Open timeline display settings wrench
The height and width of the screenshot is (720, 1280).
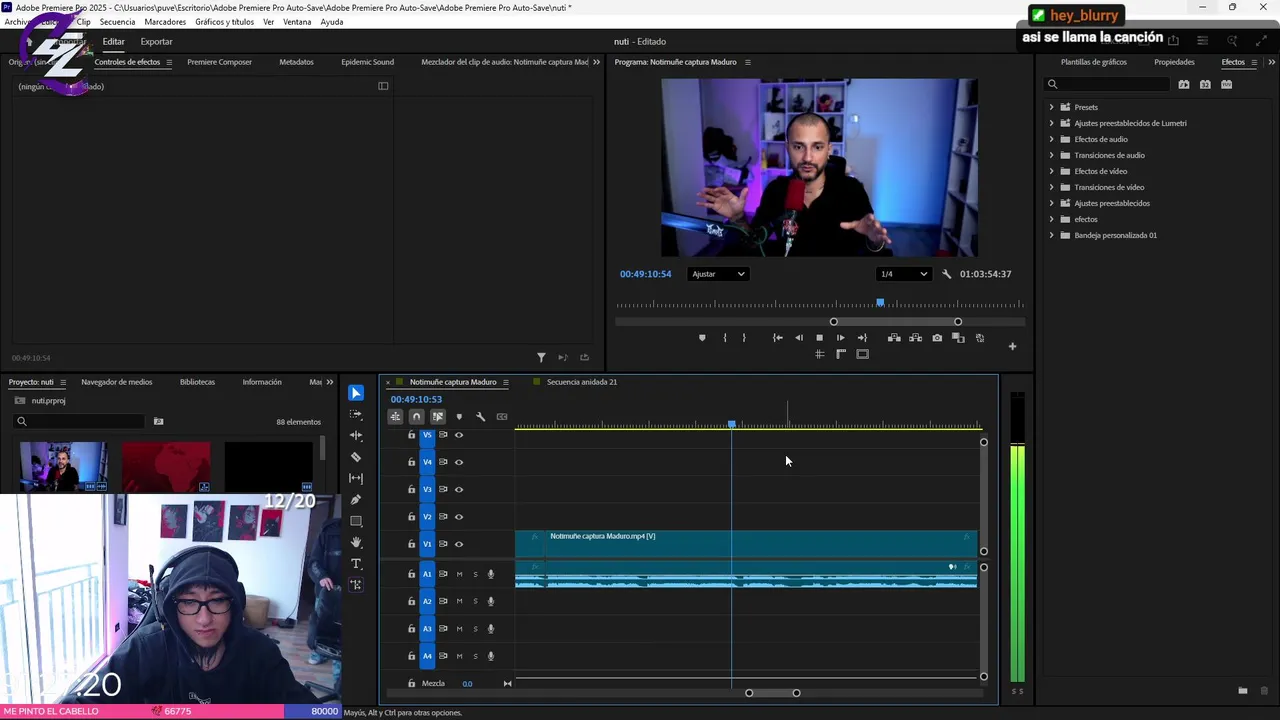[480, 417]
